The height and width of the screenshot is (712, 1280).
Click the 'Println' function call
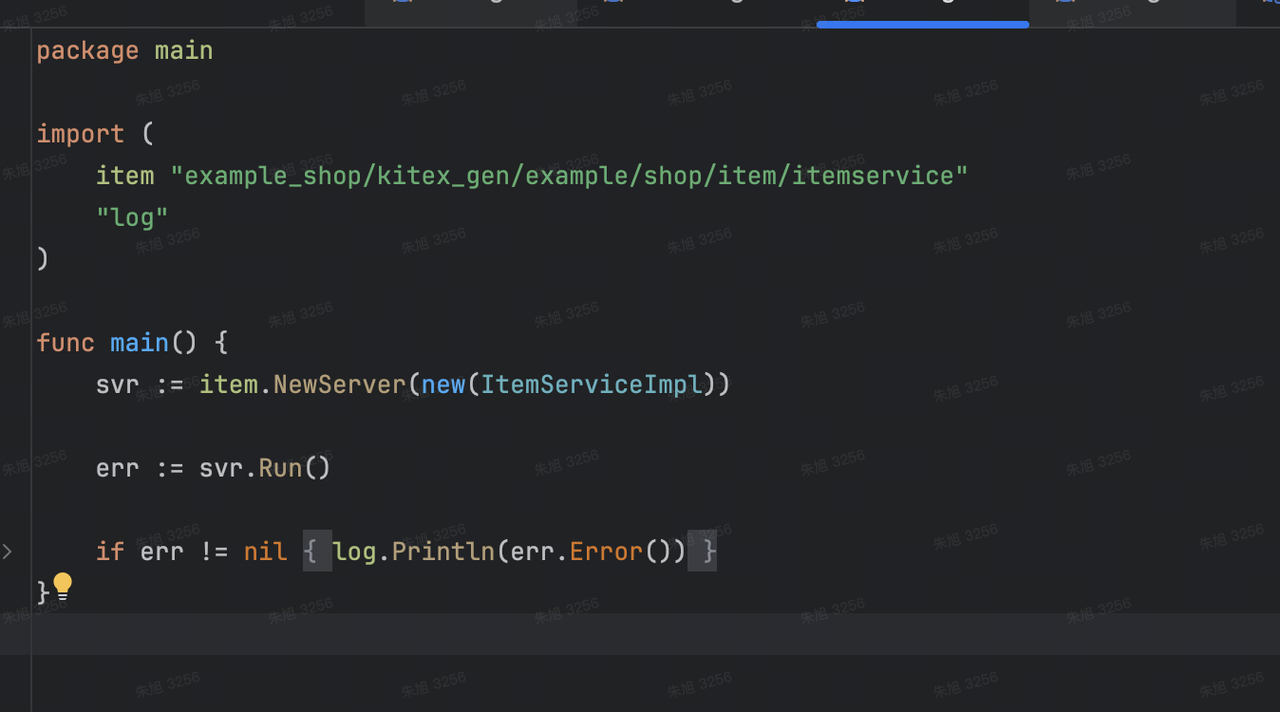(444, 551)
